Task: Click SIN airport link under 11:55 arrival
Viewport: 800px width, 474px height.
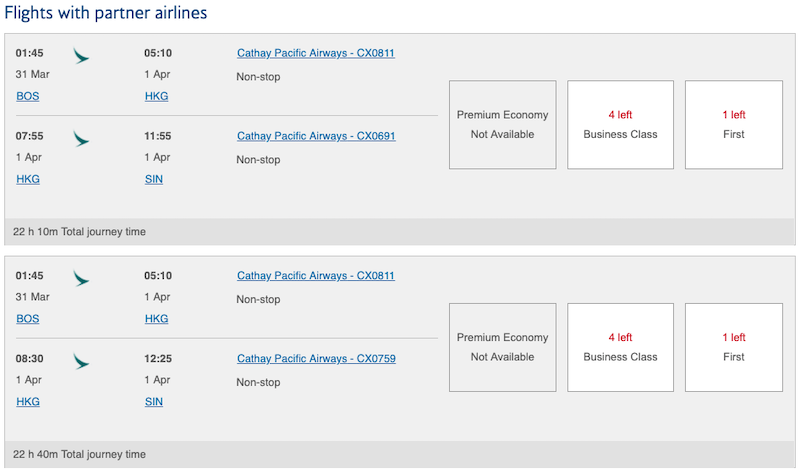Action: (x=154, y=179)
